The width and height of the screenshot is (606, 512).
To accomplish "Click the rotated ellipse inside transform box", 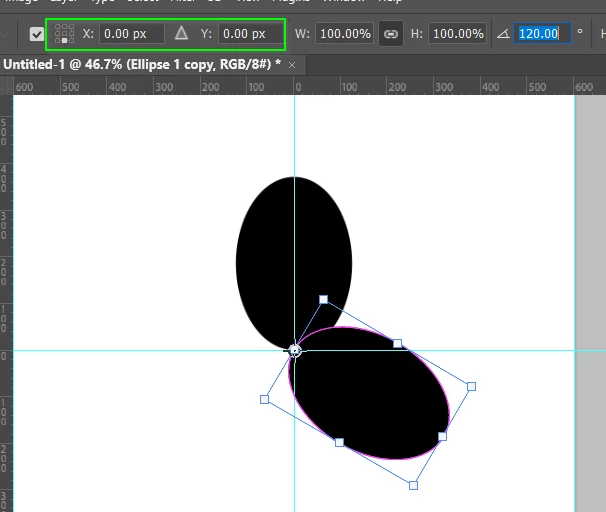I will pyautogui.click(x=369, y=393).
